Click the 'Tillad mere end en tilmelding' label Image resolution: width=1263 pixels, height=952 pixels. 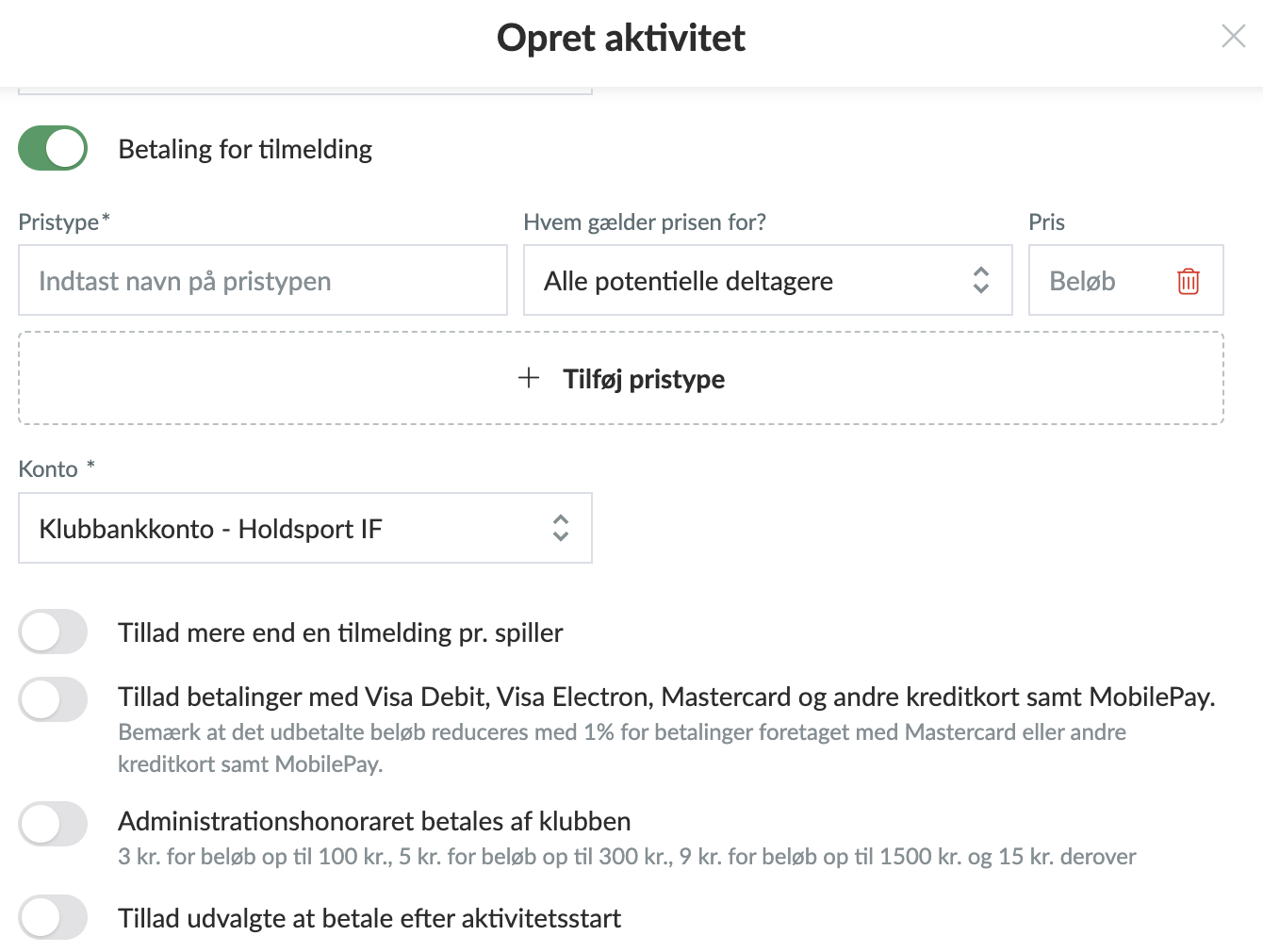340,632
